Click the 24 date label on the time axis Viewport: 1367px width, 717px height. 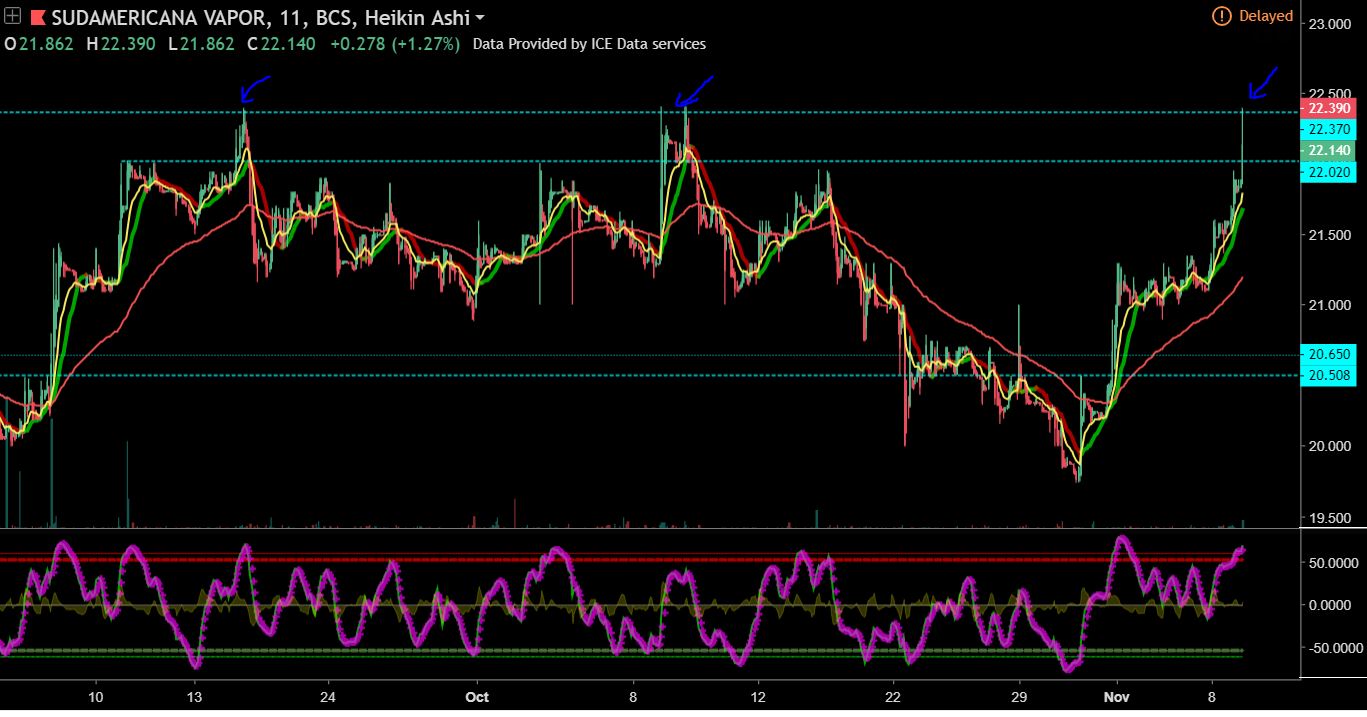328,696
